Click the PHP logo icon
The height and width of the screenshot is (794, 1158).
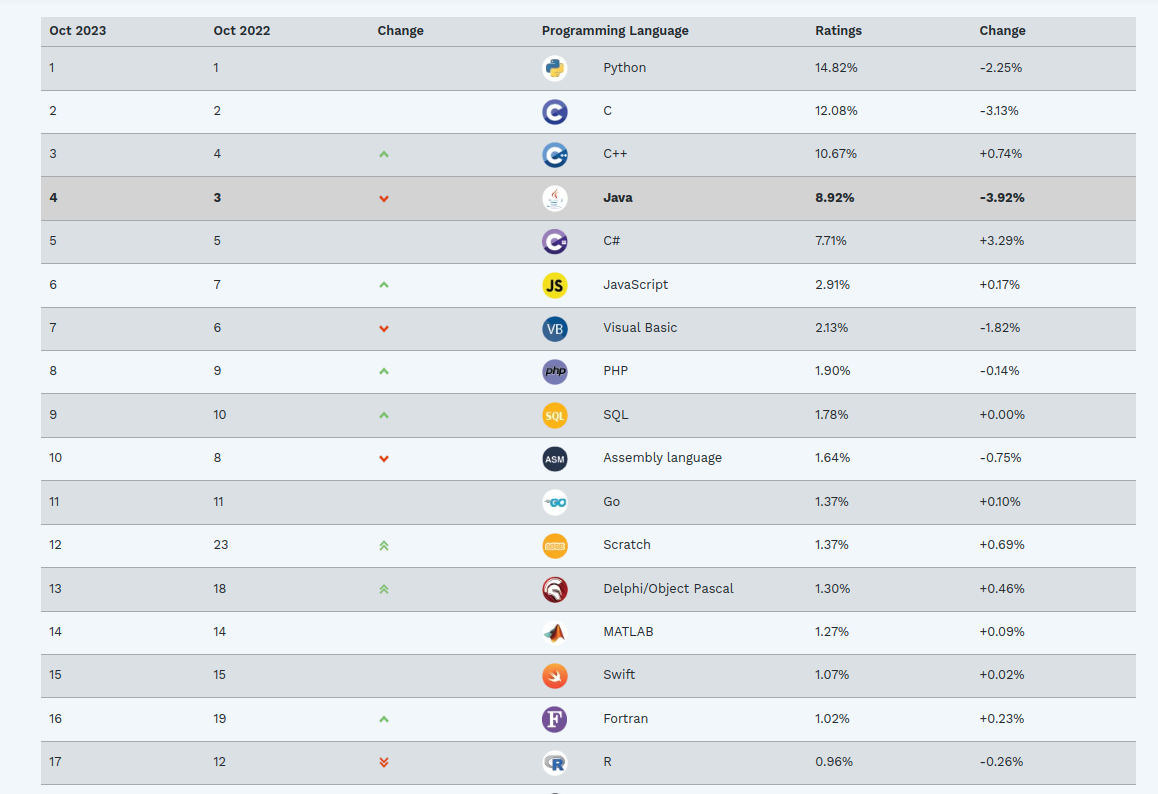click(554, 371)
